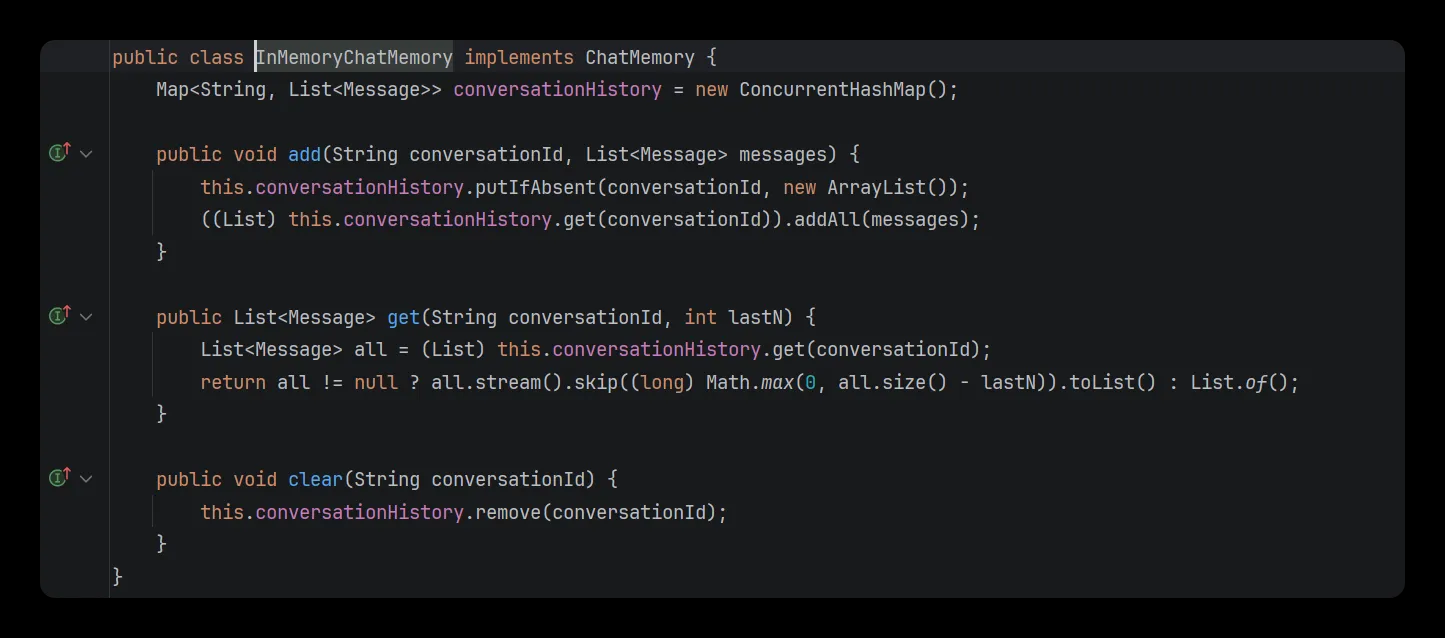This screenshot has height=638, width=1445.
Task: Click the remove call inside the clear method
Action: point(512,511)
